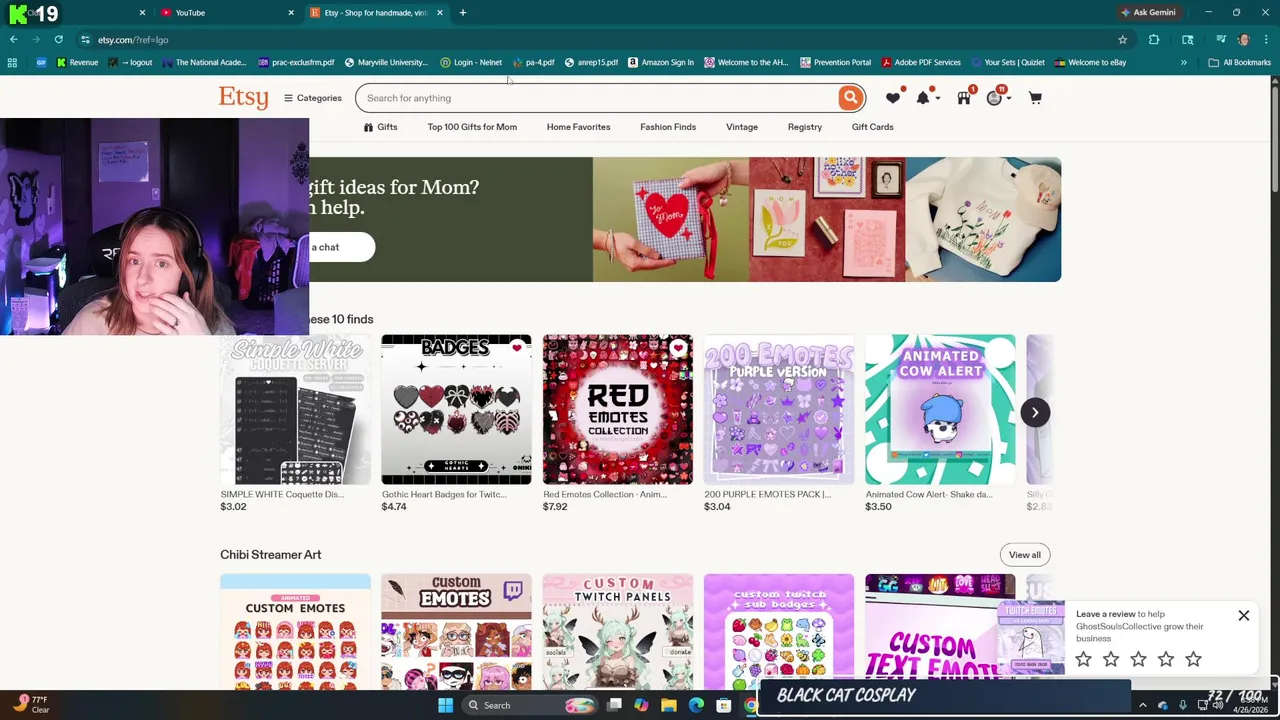The width and height of the screenshot is (1280, 720).
Task: Show next finds with carousel arrow
Action: pyautogui.click(x=1035, y=412)
